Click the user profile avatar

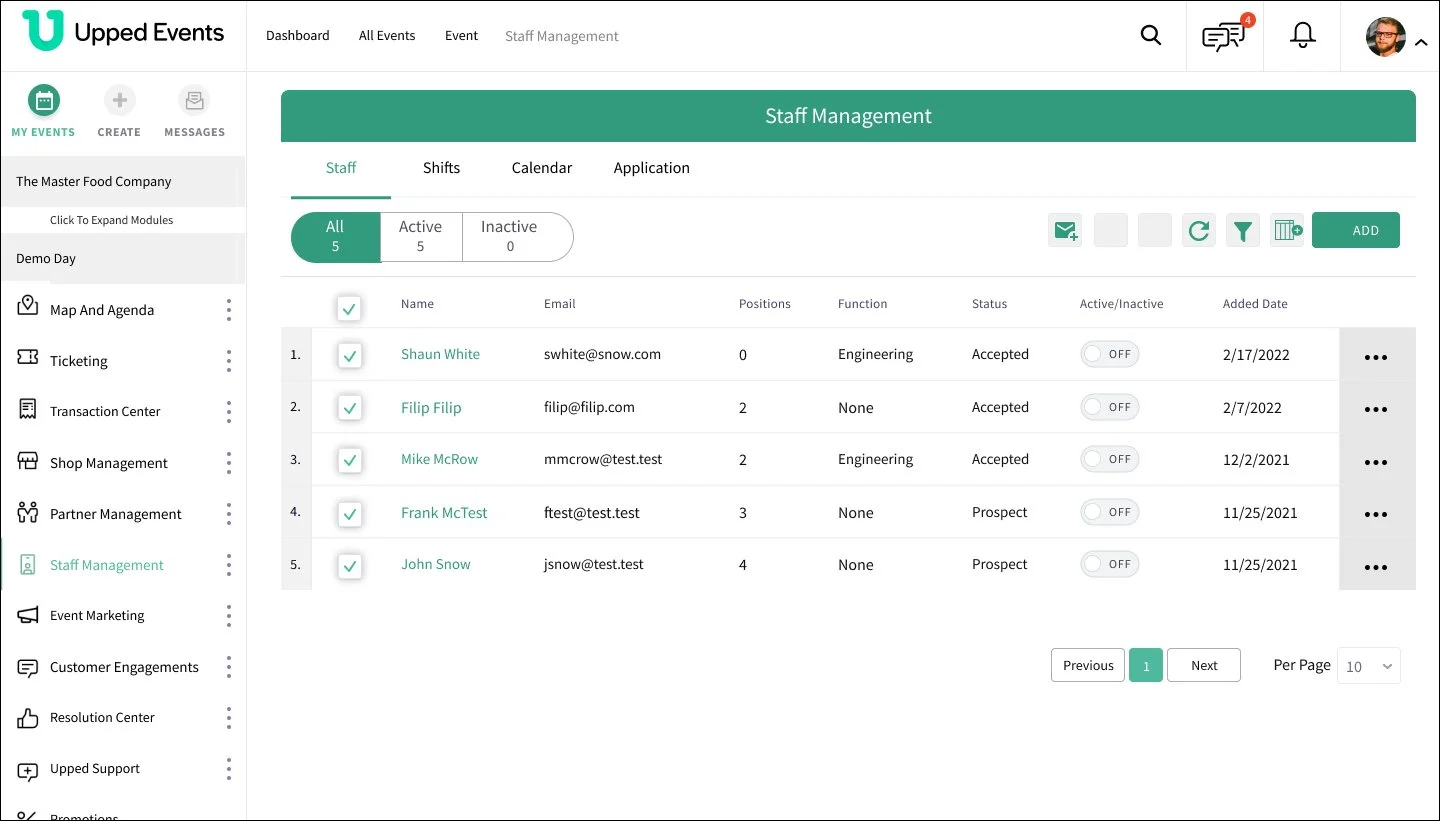point(1386,37)
